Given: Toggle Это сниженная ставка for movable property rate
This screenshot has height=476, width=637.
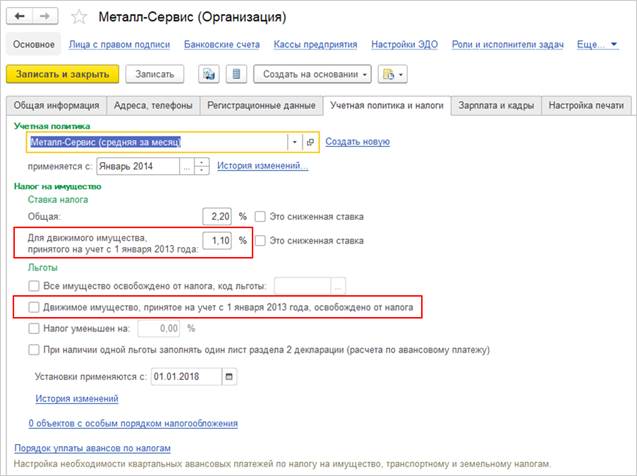Looking at the screenshot, I should pyautogui.click(x=260, y=241).
